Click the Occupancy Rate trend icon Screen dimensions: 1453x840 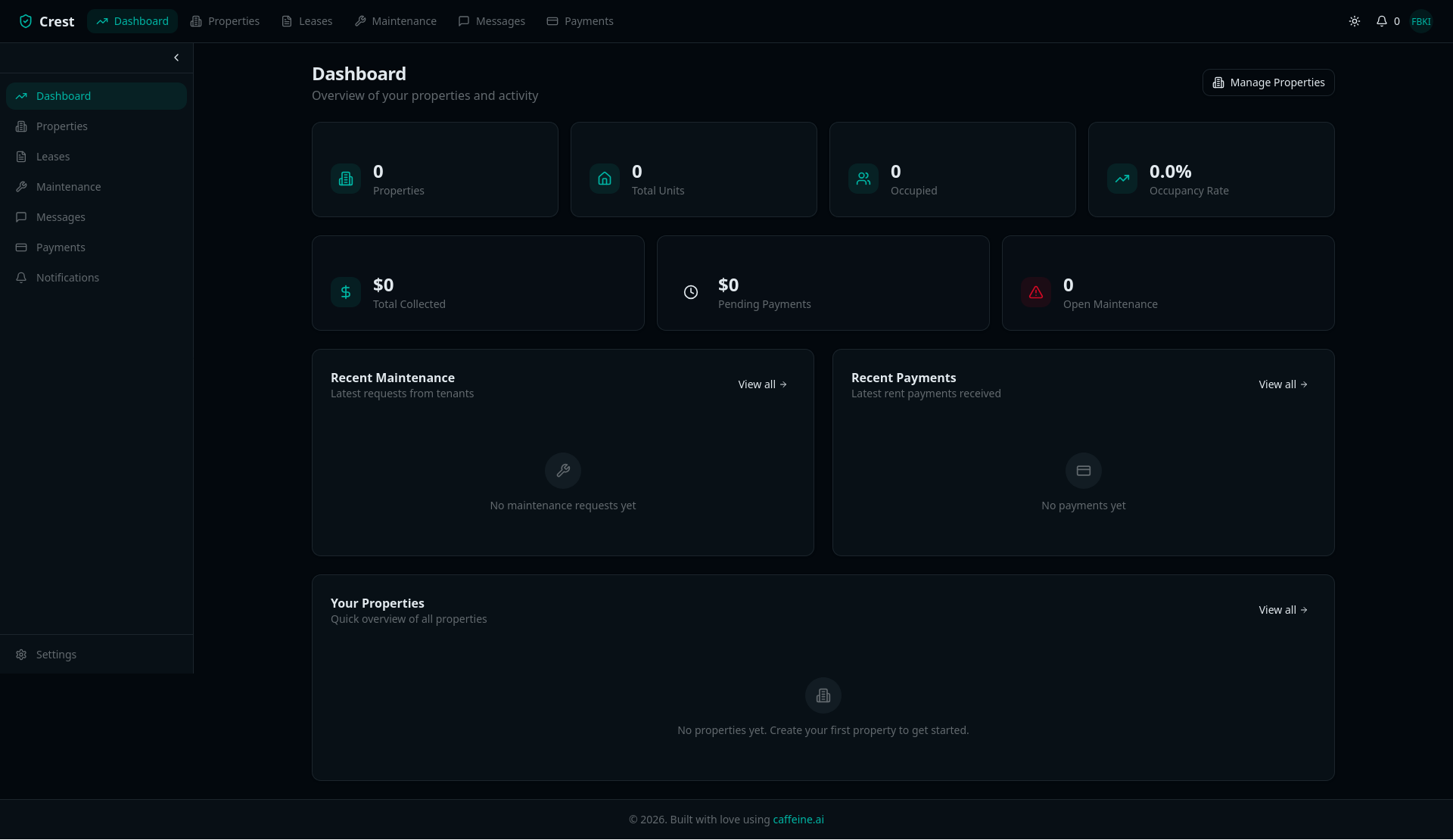point(1122,179)
